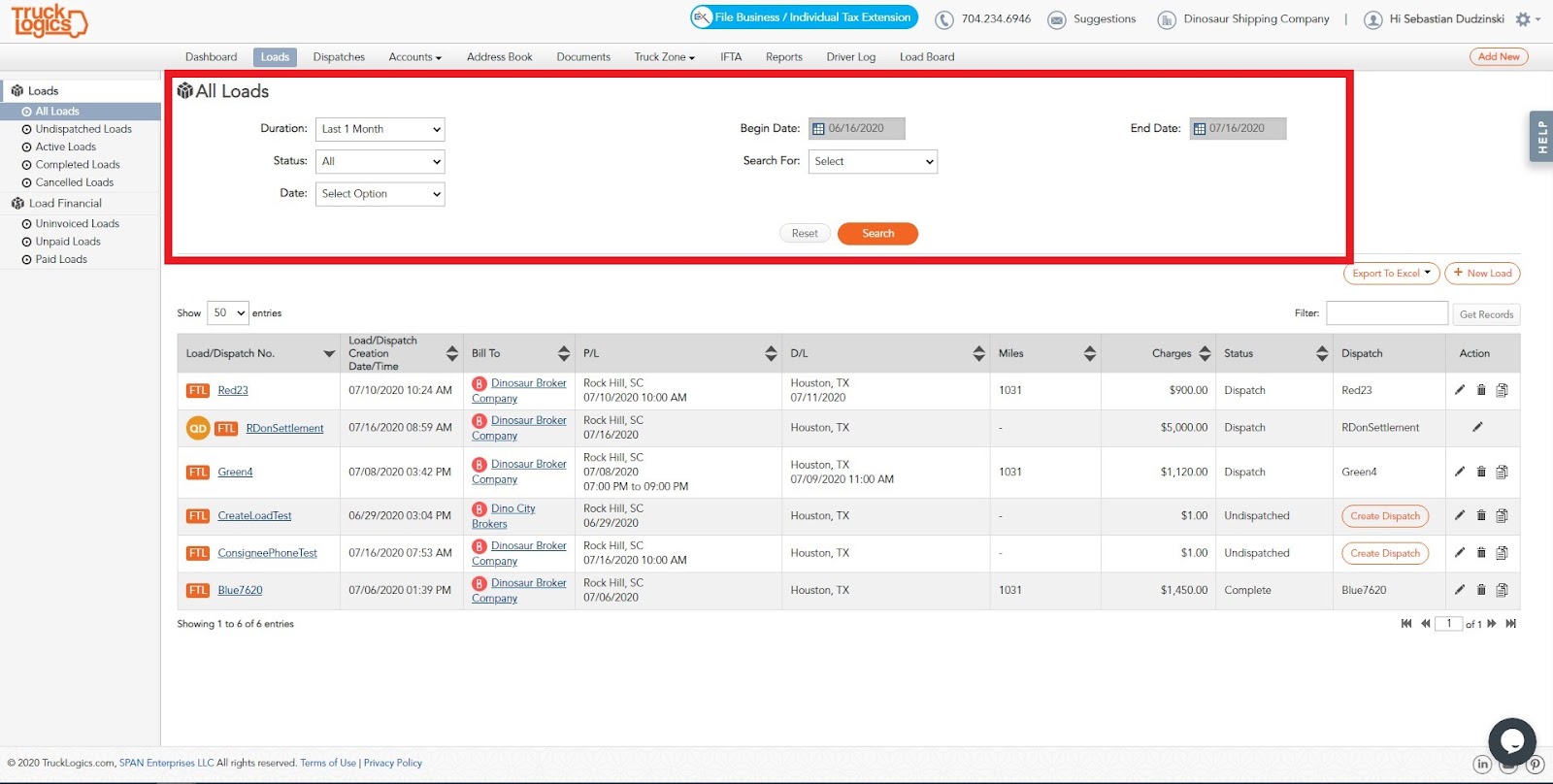
Task: Click the Get Records button
Action: [x=1486, y=314]
